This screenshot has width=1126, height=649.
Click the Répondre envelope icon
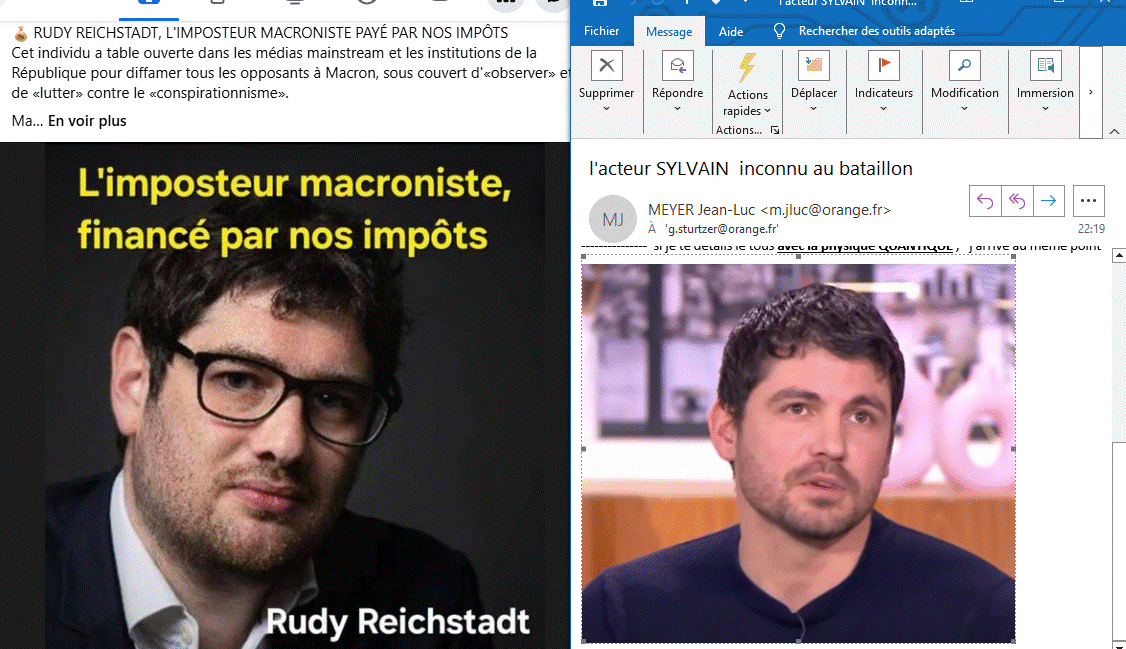click(677, 66)
